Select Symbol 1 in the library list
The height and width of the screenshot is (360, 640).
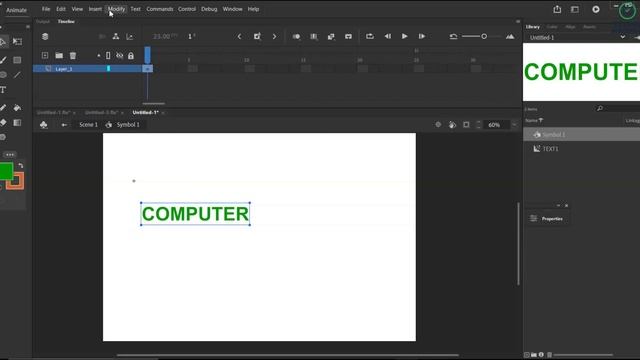[581, 134]
